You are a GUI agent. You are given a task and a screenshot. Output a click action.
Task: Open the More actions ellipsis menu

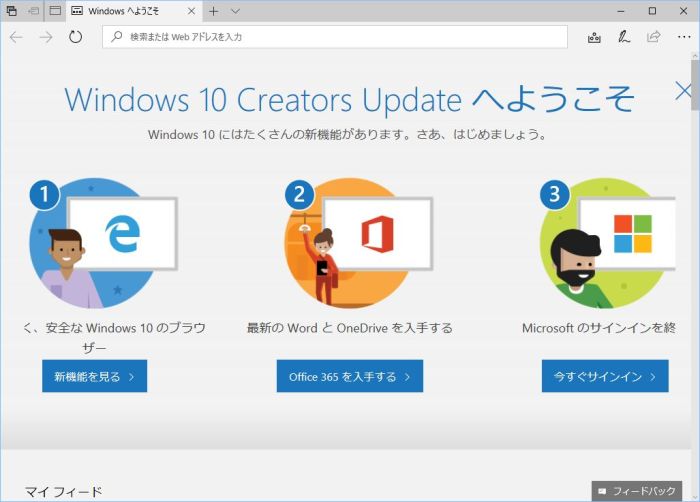683,37
